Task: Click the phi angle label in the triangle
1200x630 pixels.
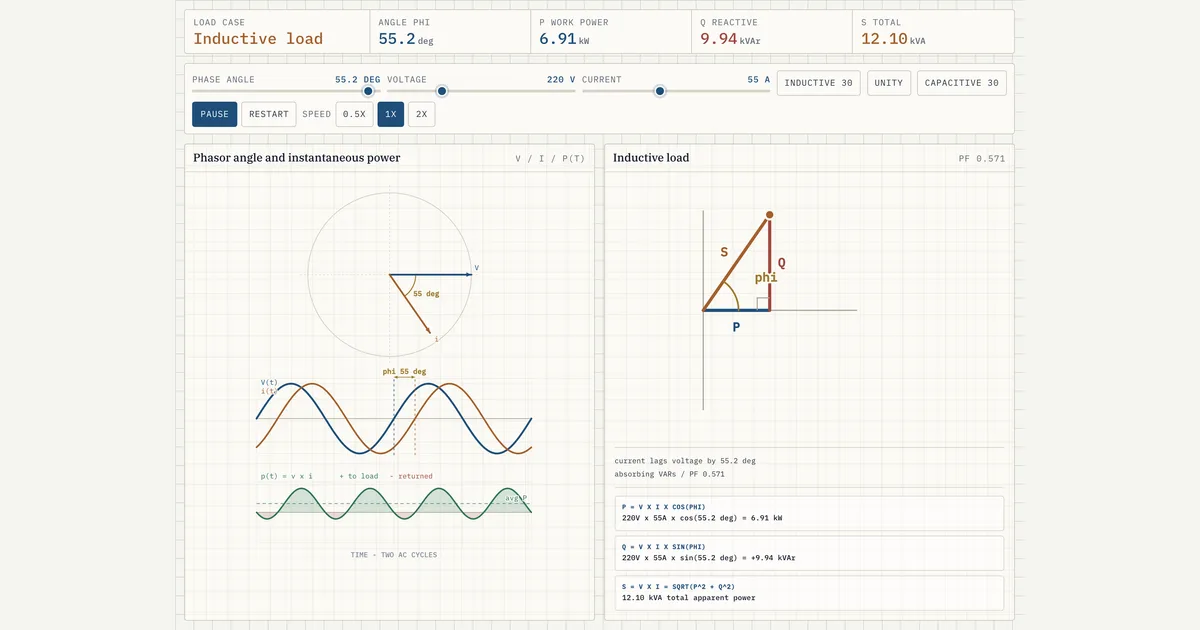Action: tap(765, 277)
